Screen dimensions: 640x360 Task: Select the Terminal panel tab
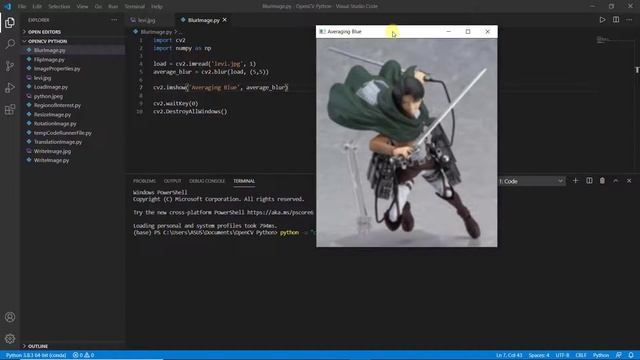tap(244, 181)
